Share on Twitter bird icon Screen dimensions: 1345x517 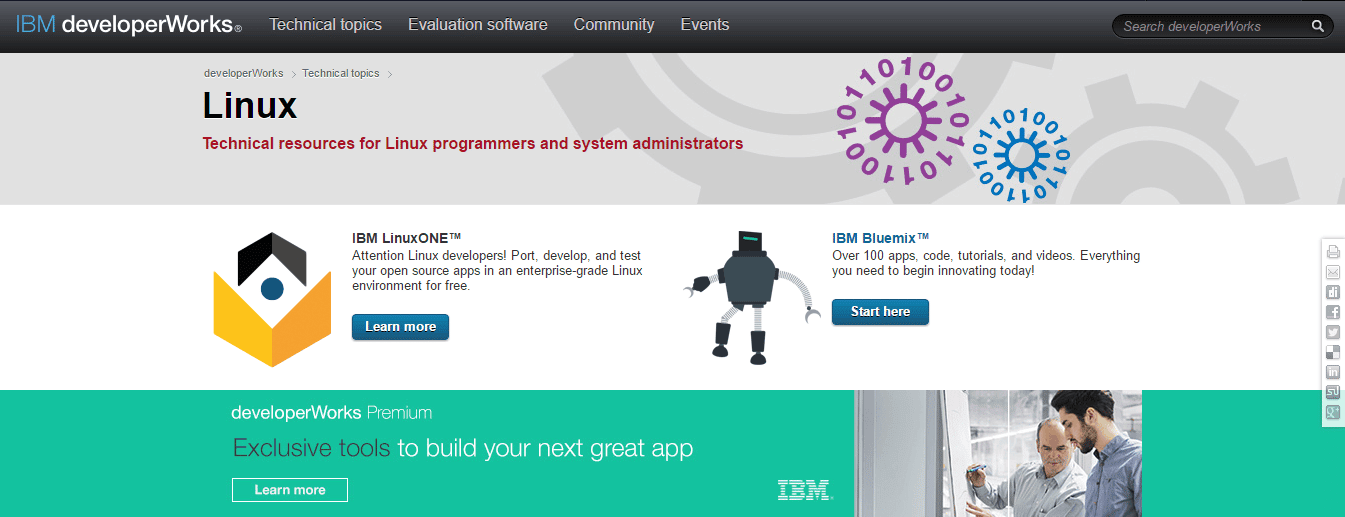click(x=1333, y=332)
